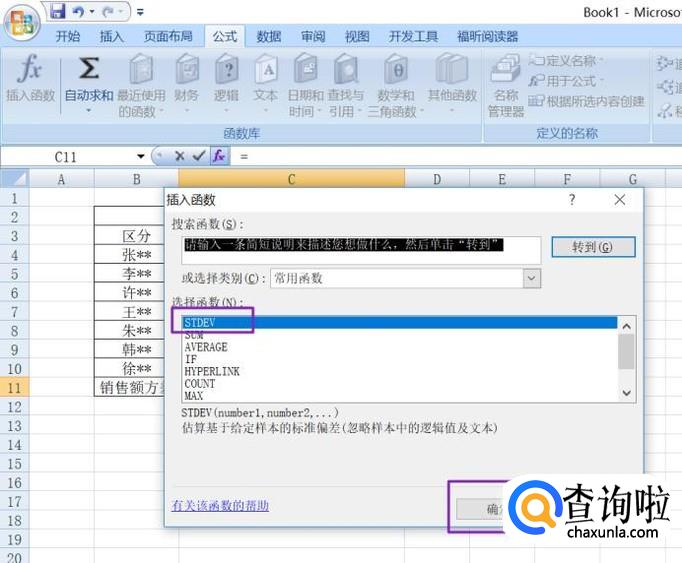Image resolution: width=682 pixels, height=563 pixels.
Task: Open the 名称管理器
Action: pyautogui.click(x=506, y=85)
